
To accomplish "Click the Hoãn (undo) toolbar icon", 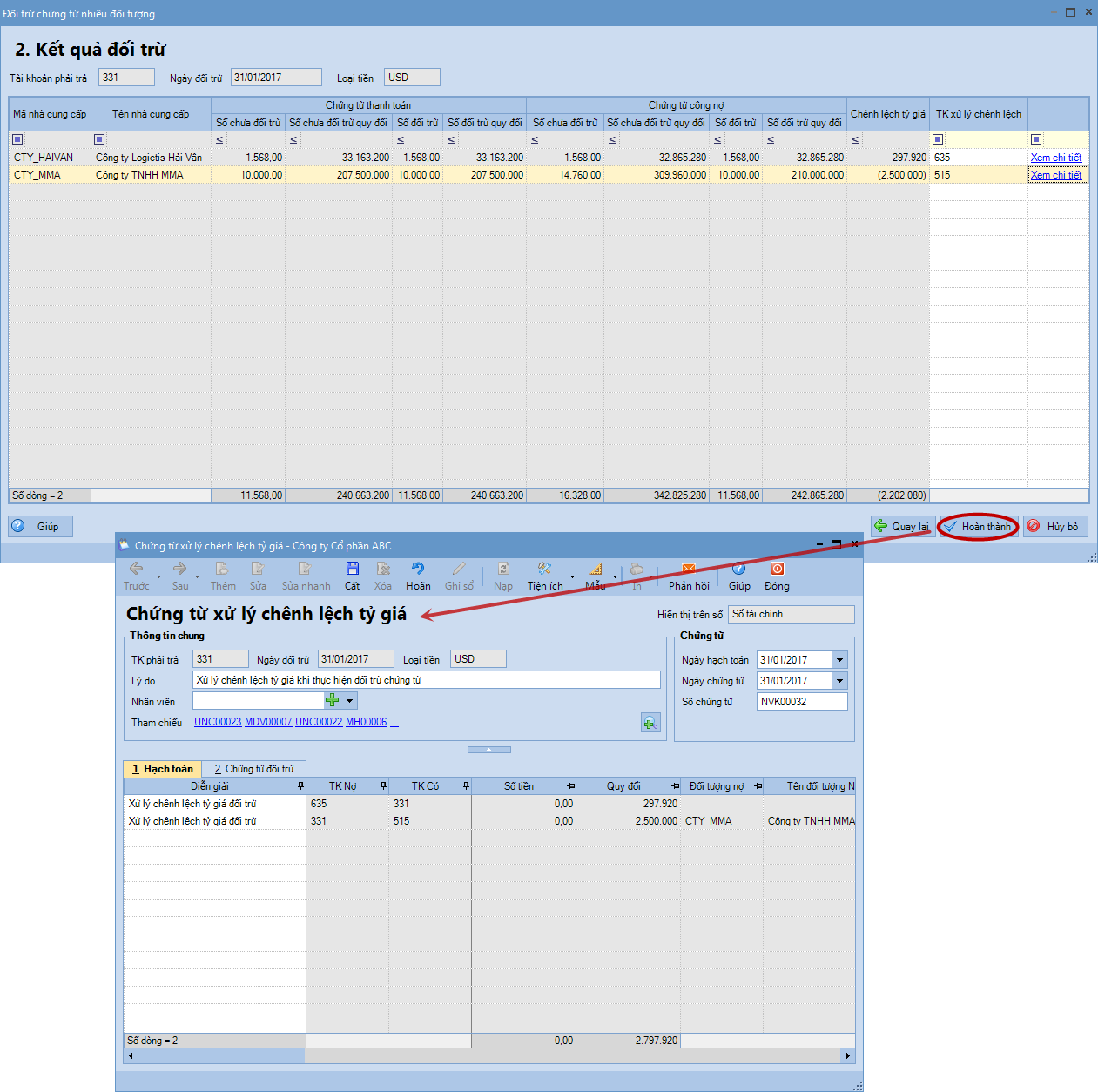I will point(418,570).
